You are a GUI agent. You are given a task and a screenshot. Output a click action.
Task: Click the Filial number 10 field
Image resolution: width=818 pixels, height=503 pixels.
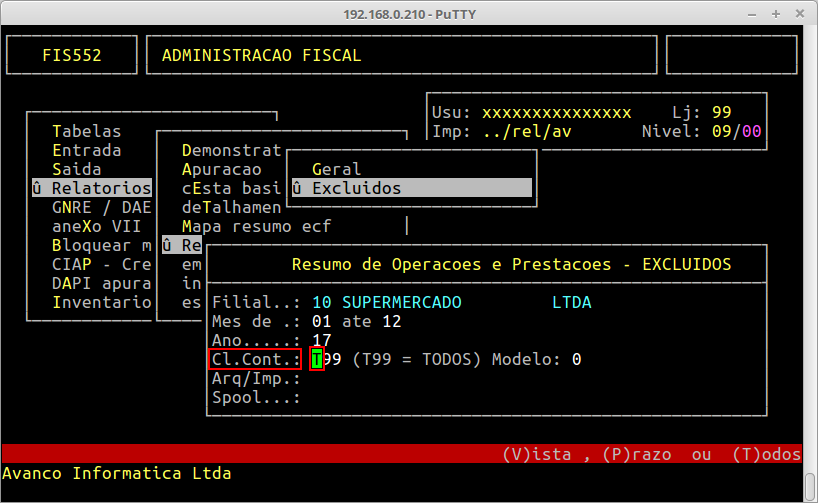click(321, 302)
